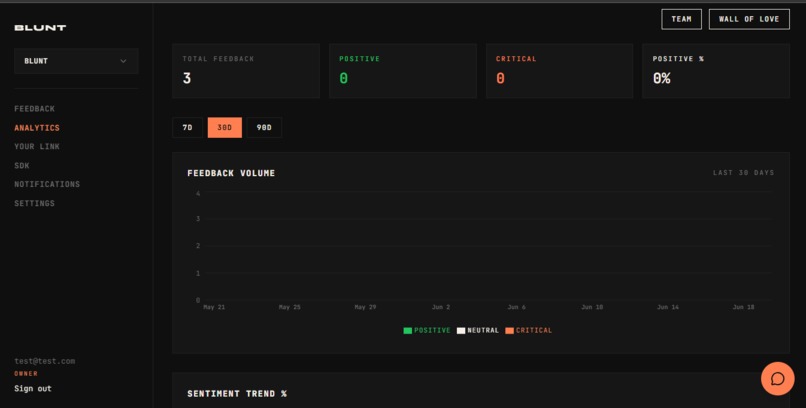Click the Jun 14 axis label
The height and width of the screenshot is (408, 806).
click(668, 307)
